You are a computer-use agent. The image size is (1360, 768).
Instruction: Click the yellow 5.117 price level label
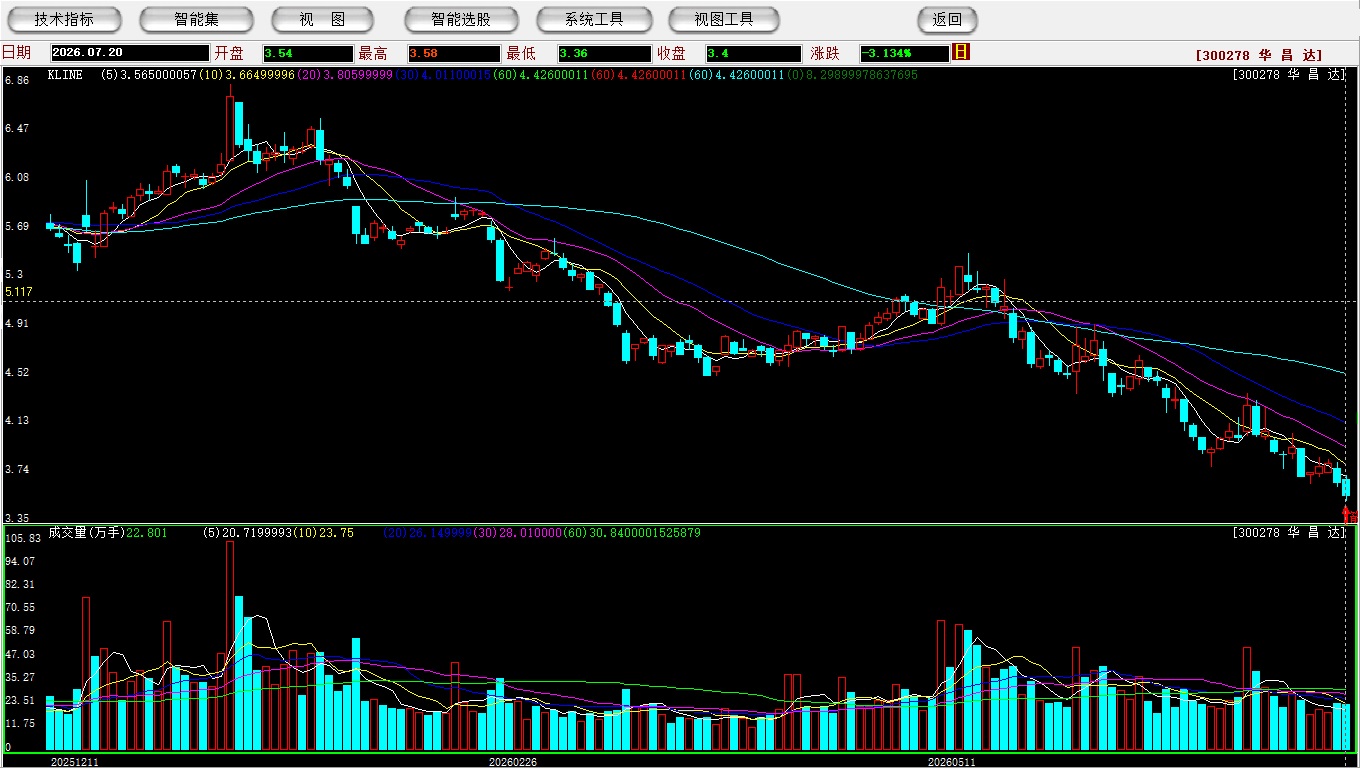coord(19,292)
